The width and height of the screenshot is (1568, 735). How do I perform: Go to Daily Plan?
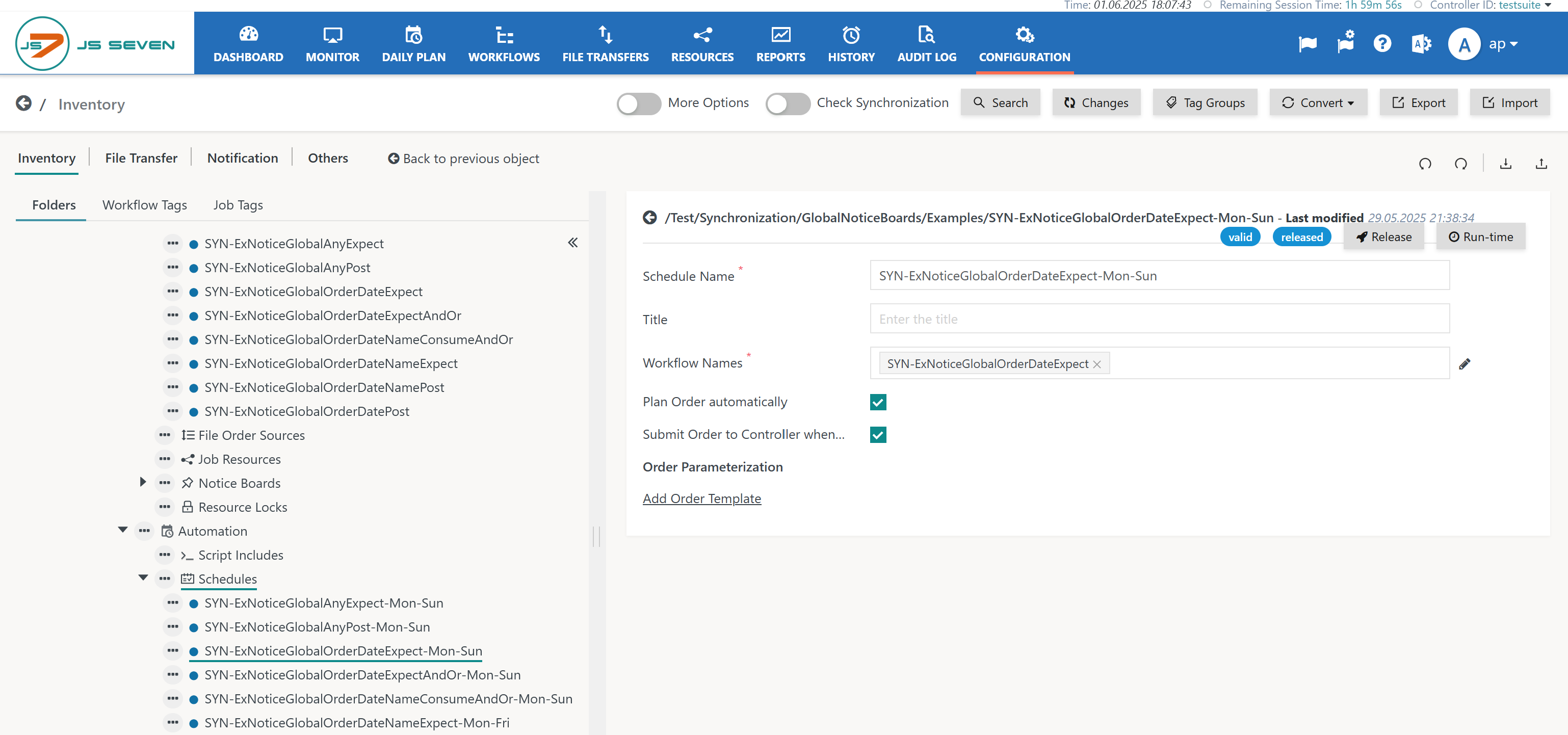pyautogui.click(x=413, y=44)
